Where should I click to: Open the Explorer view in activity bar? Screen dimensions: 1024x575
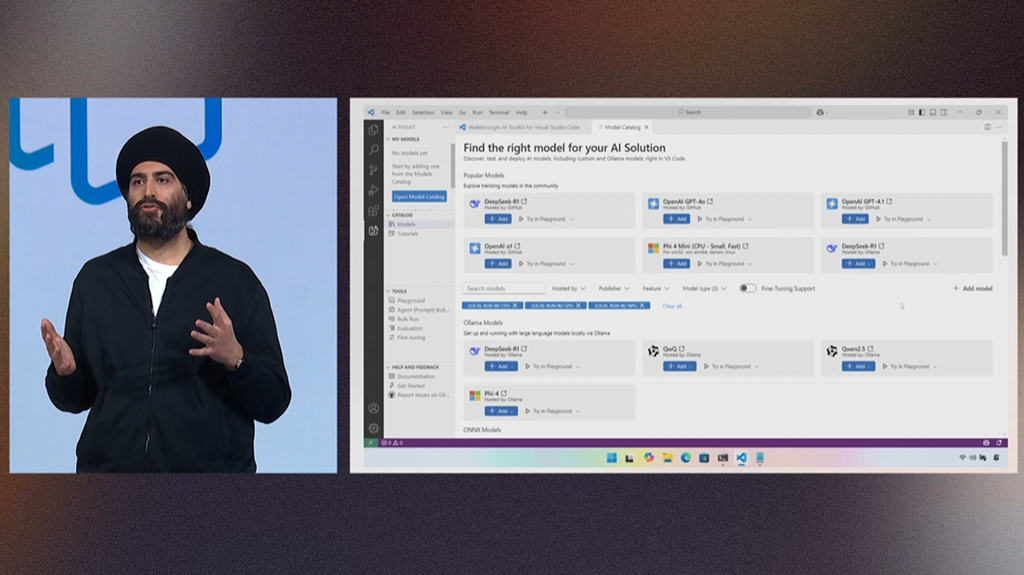[374, 129]
